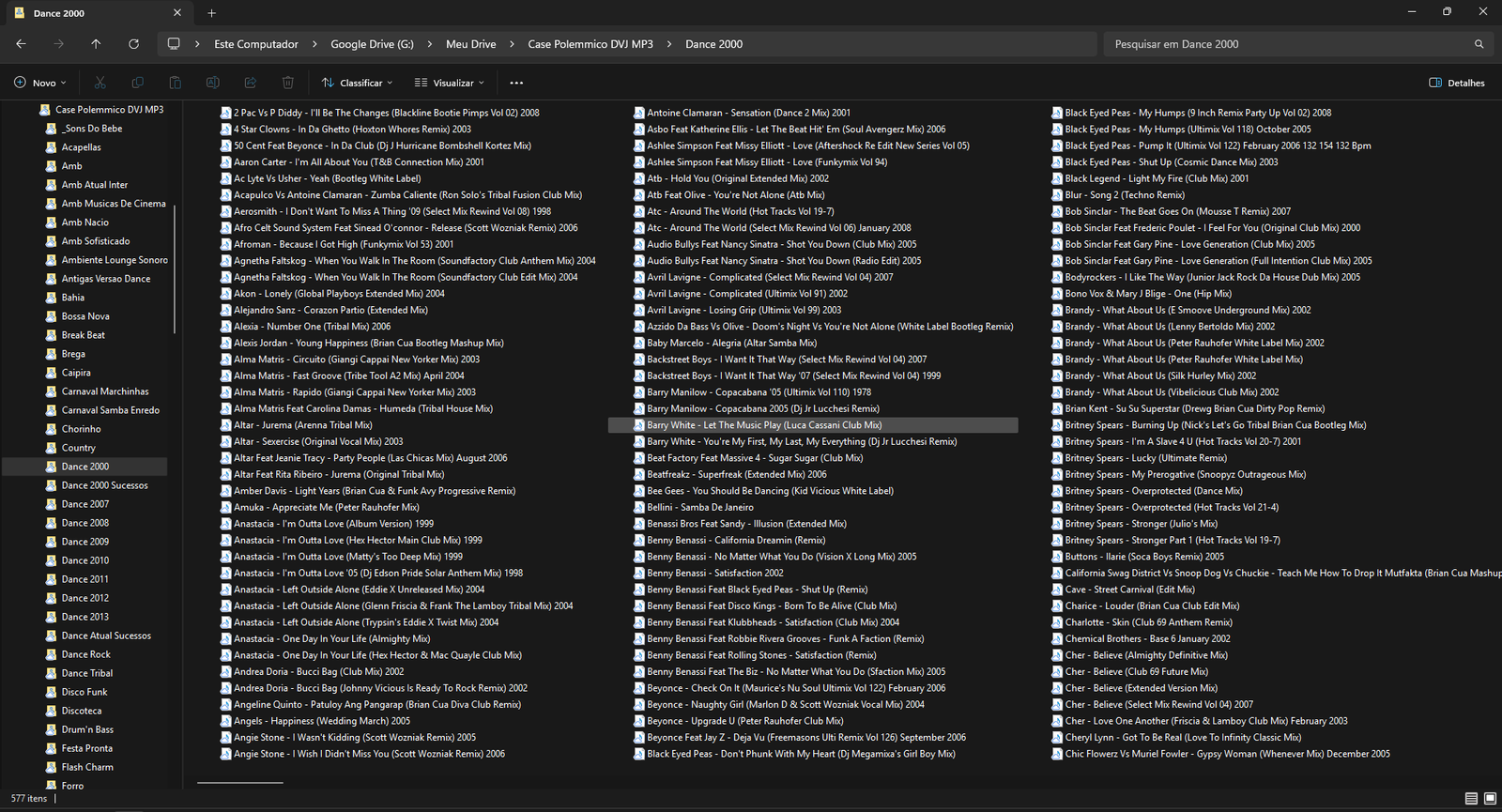
Task: Switch to large thumbnails view in status bar
Action: pos(1490,799)
